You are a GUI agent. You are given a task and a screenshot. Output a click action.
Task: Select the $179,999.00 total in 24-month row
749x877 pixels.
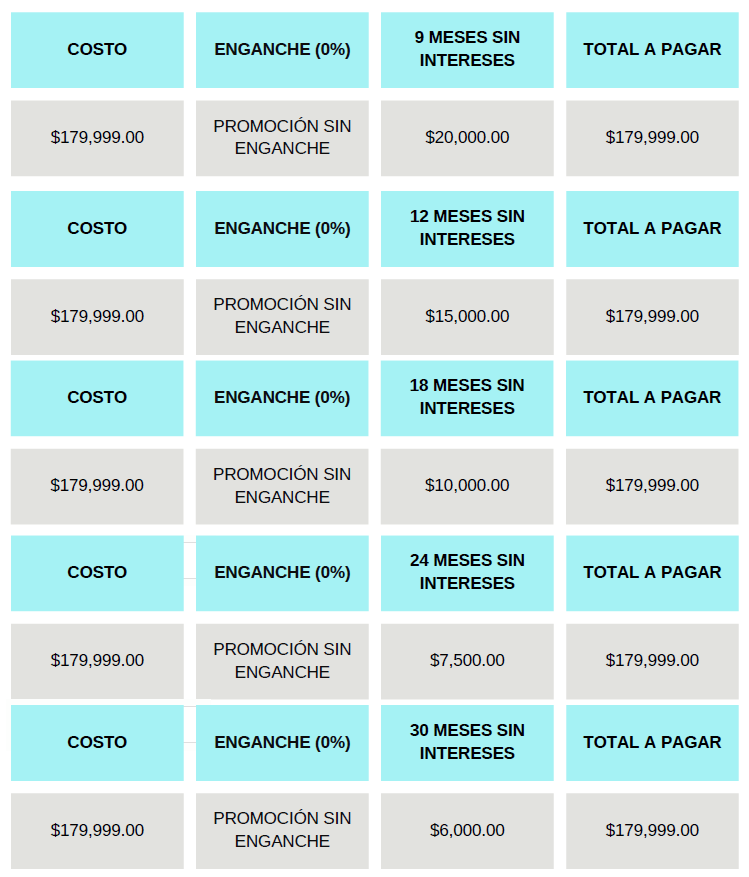pyautogui.click(x=652, y=661)
